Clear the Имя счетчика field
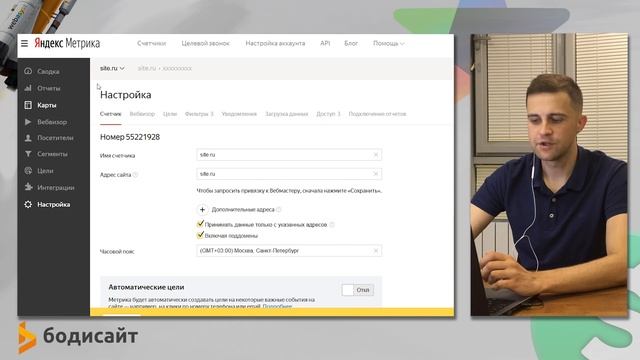 [x=376, y=155]
